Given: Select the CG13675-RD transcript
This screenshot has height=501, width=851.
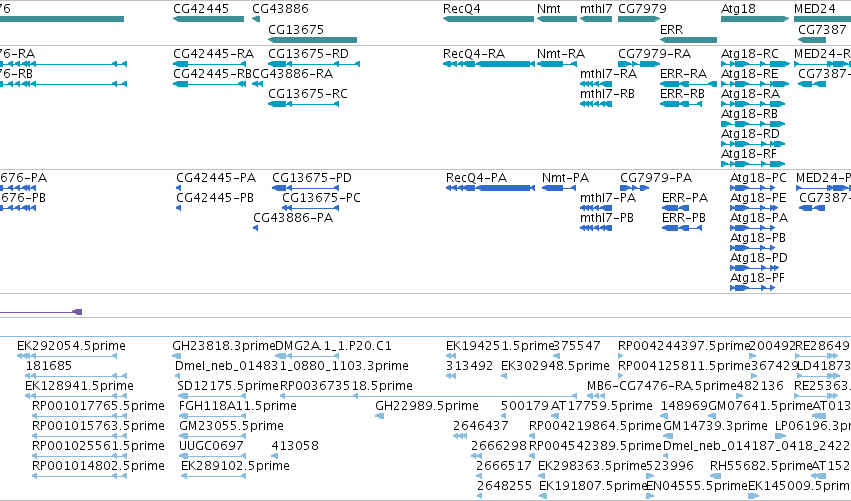Looking at the screenshot, I should click(x=314, y=64).
